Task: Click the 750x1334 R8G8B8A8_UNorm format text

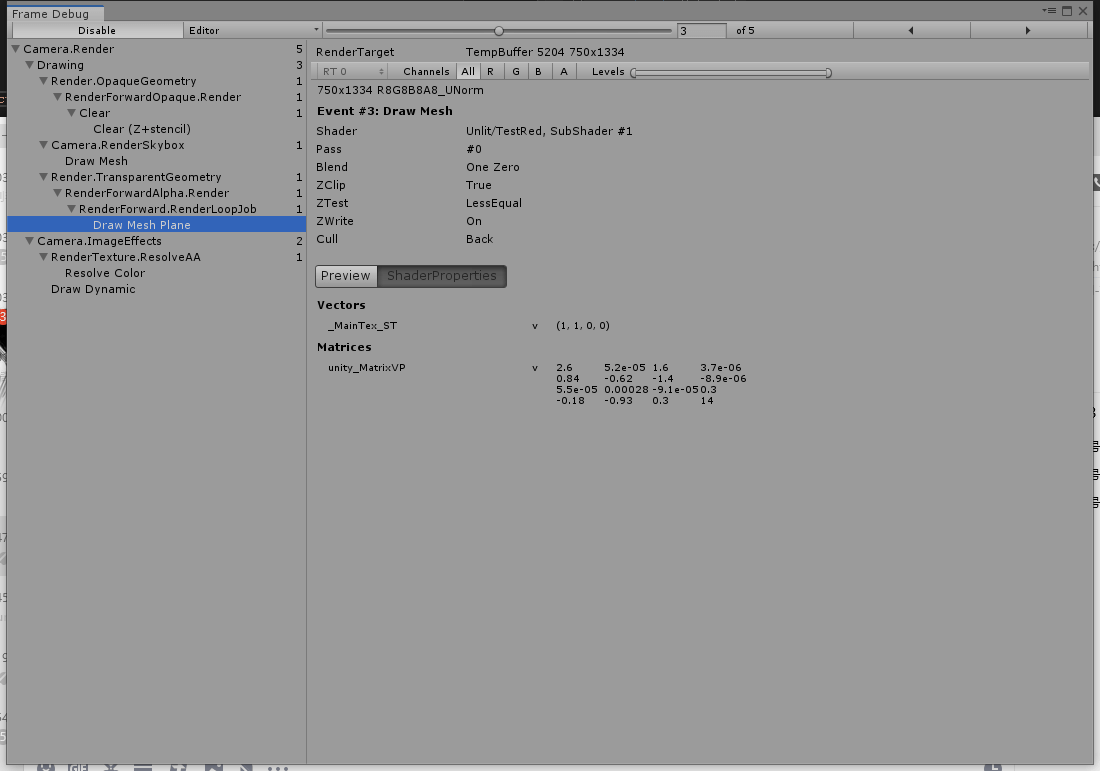Action: click(400, 90)
